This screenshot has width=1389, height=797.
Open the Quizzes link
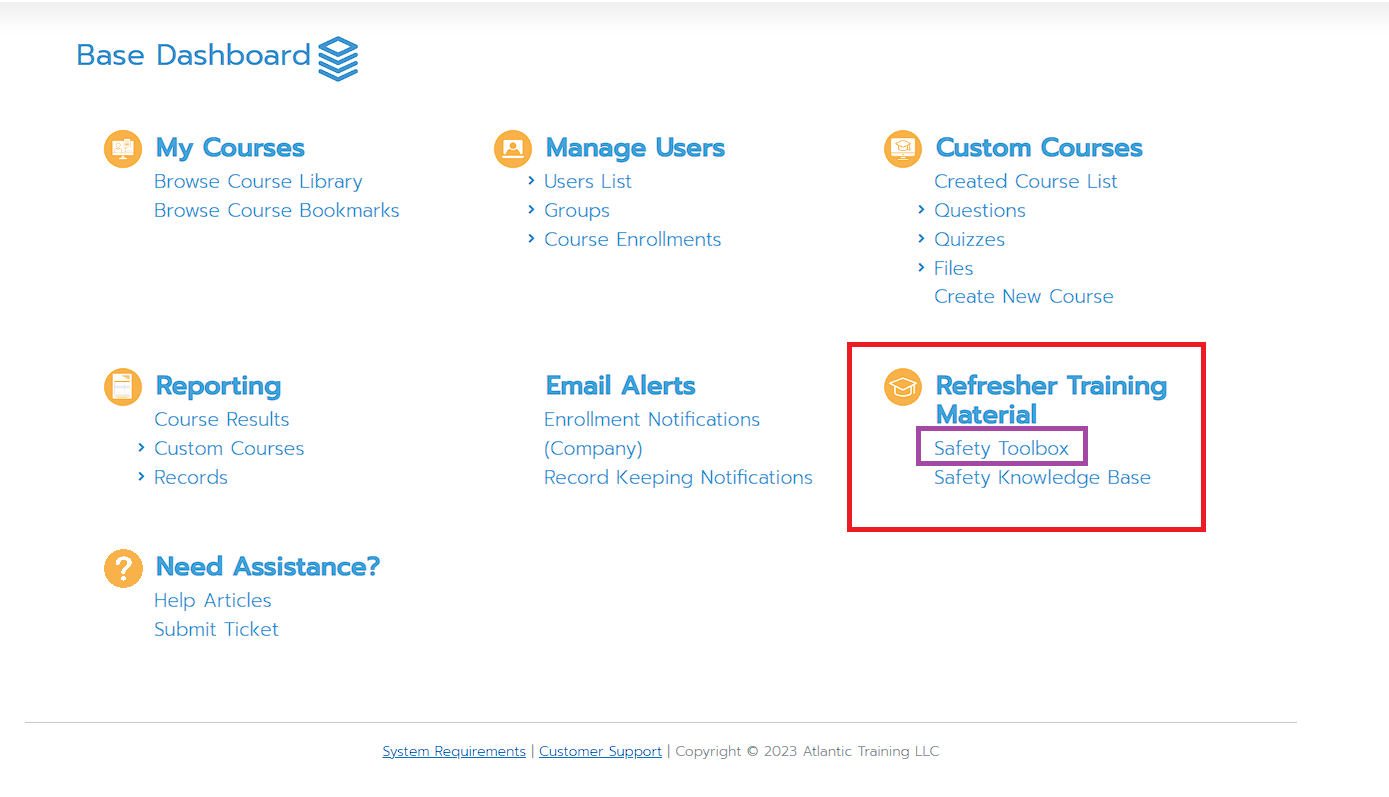click(x=970, y=239)
